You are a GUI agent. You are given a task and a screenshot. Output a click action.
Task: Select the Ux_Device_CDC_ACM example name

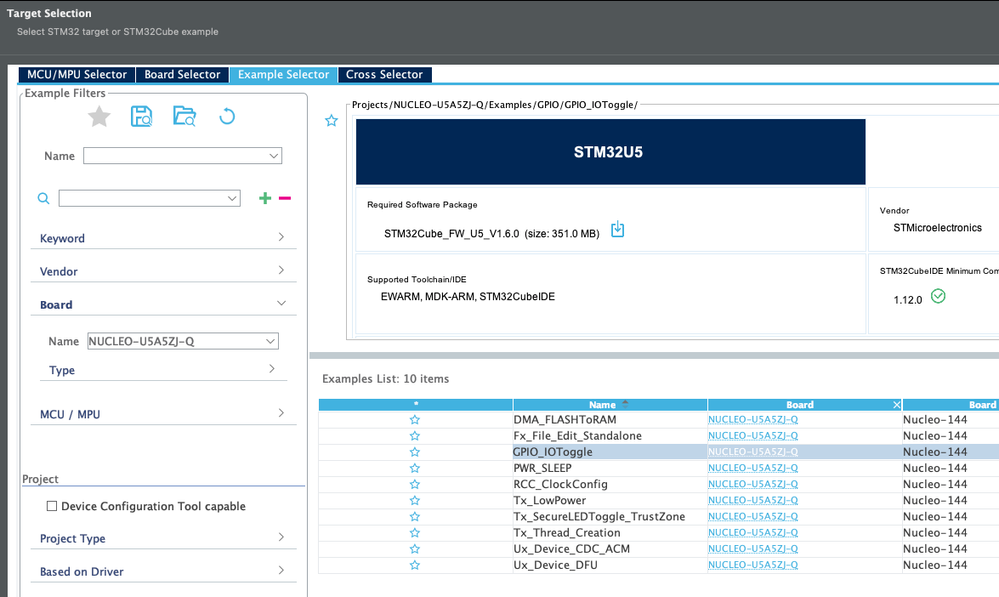(x=571, y=549)
